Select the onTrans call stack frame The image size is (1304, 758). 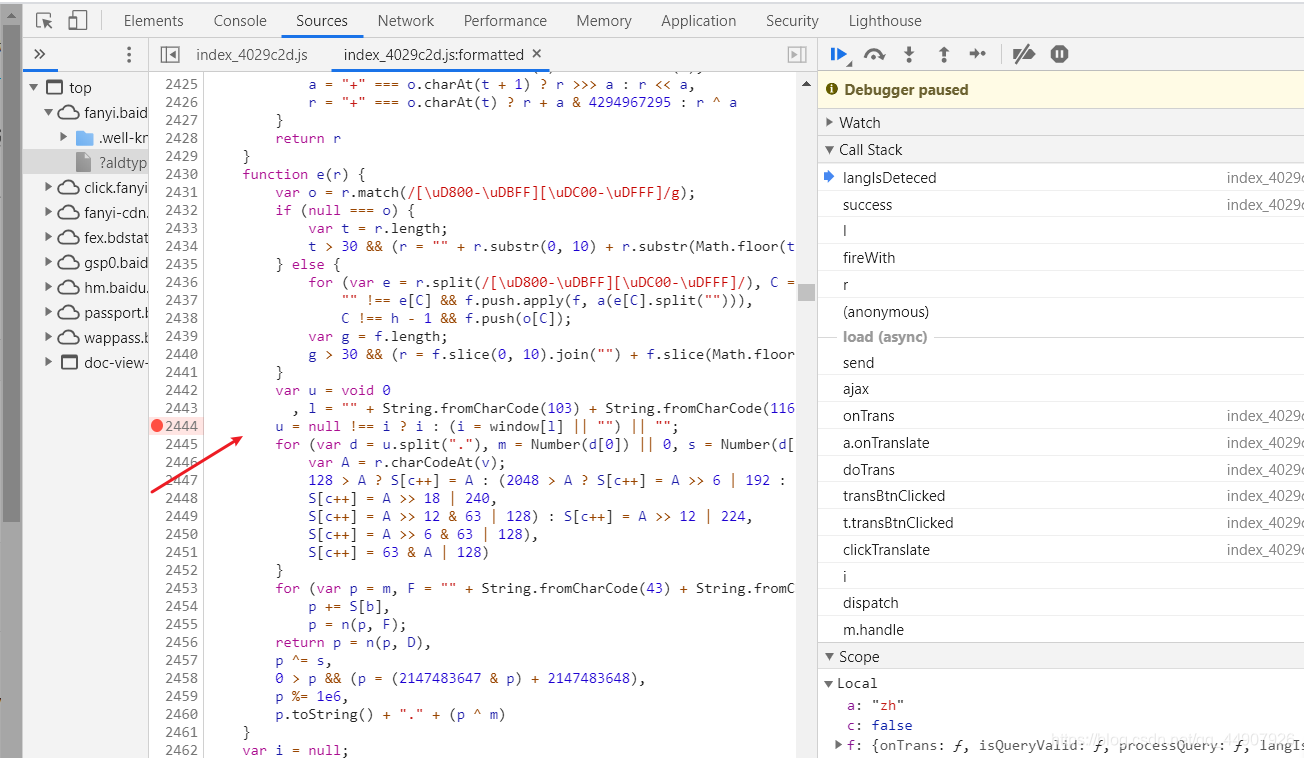coord(1061,415)
